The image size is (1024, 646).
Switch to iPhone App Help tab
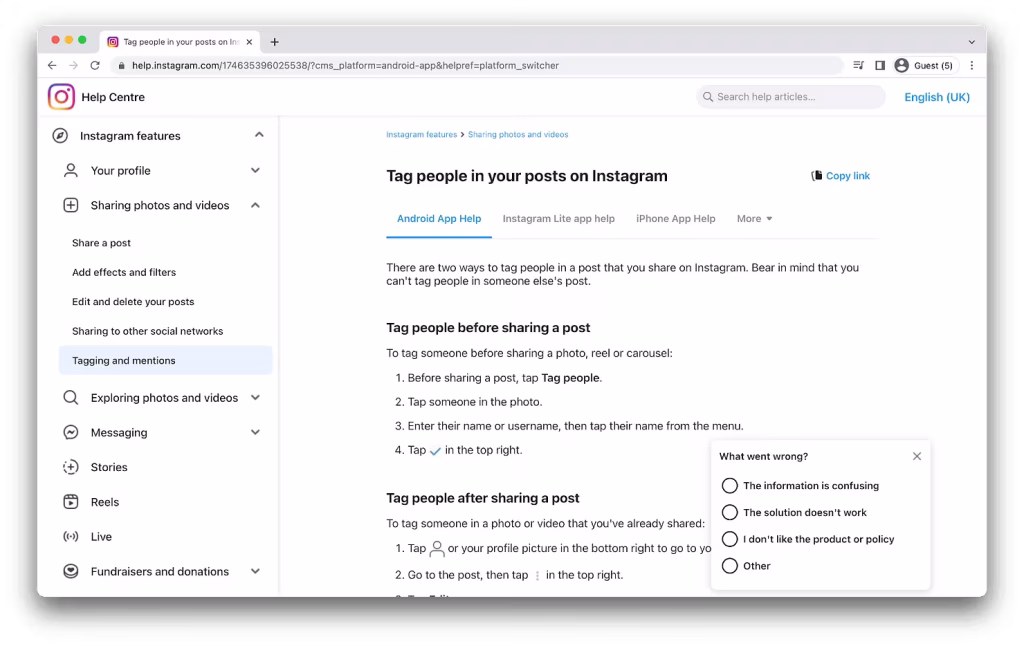[676, 219]
